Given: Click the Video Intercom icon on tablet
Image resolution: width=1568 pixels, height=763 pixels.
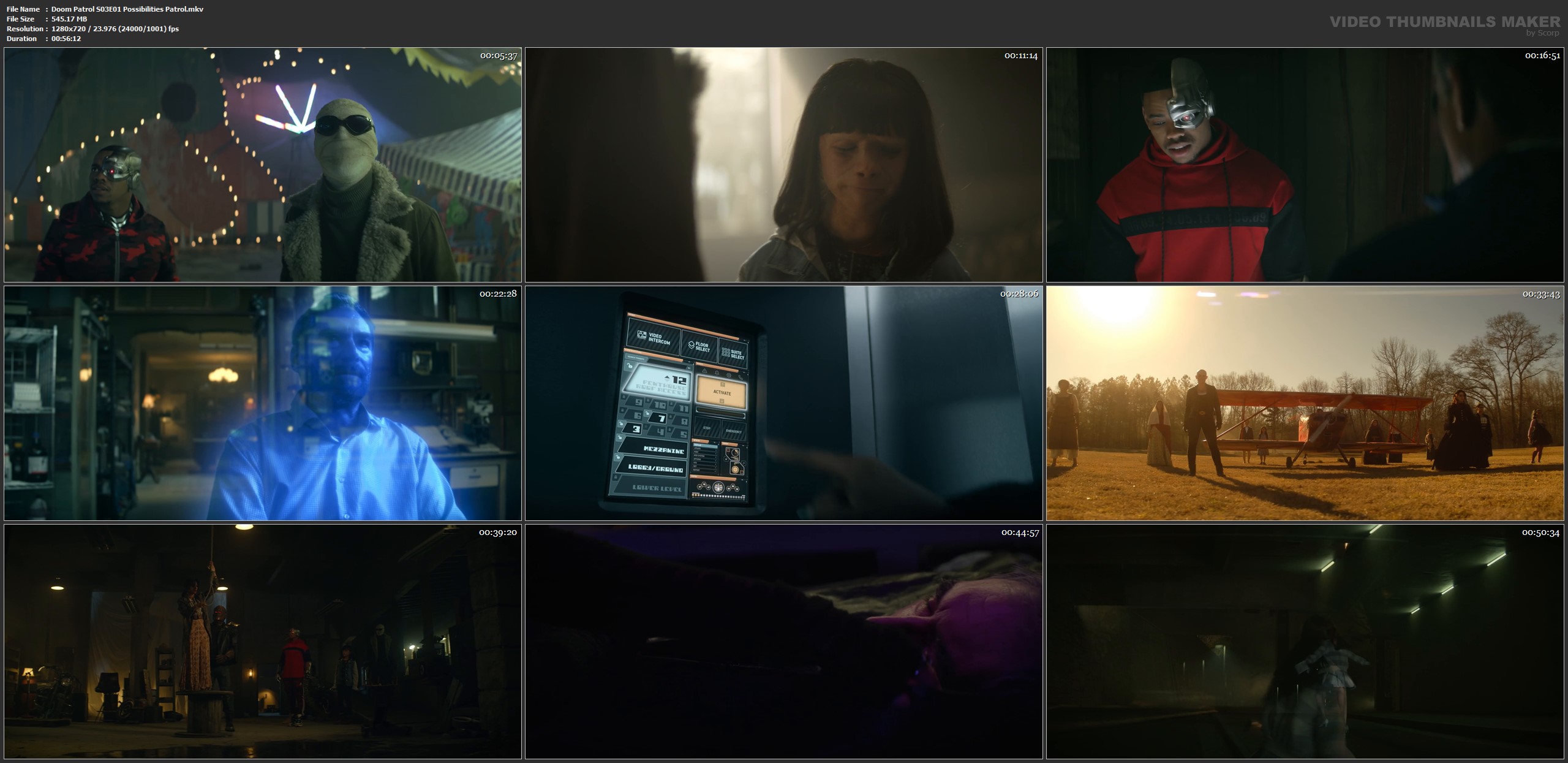Looking at the screenshot, I should 641,335.
